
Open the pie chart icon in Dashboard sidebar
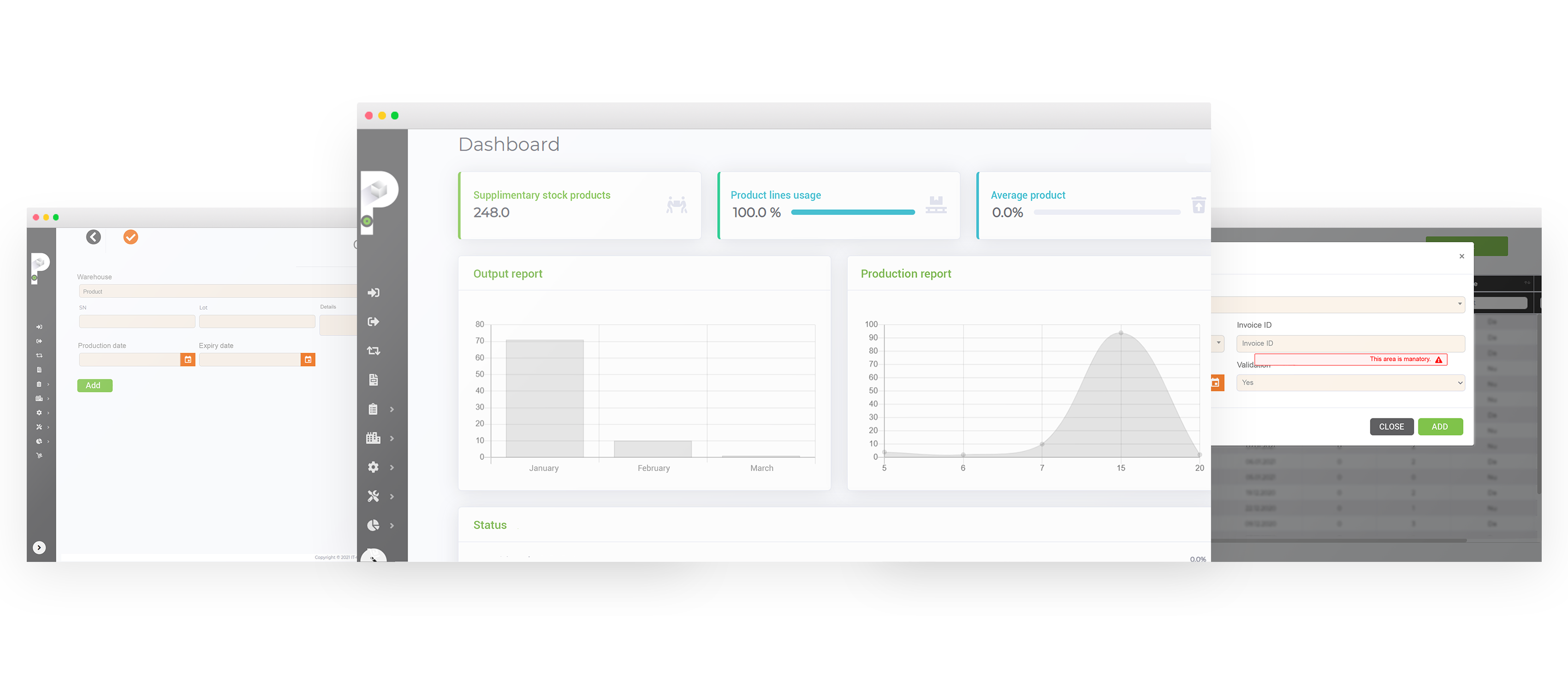click(x=373, y=525)
